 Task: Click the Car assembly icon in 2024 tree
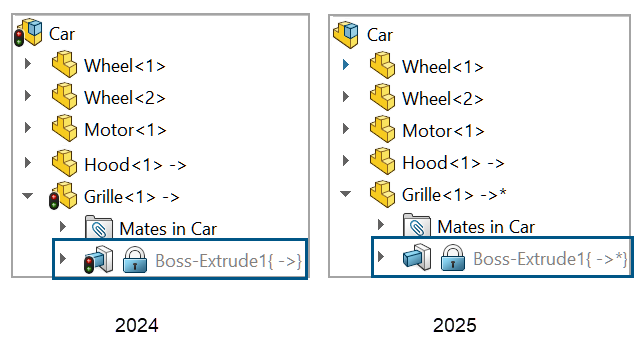tap(29, 33)
